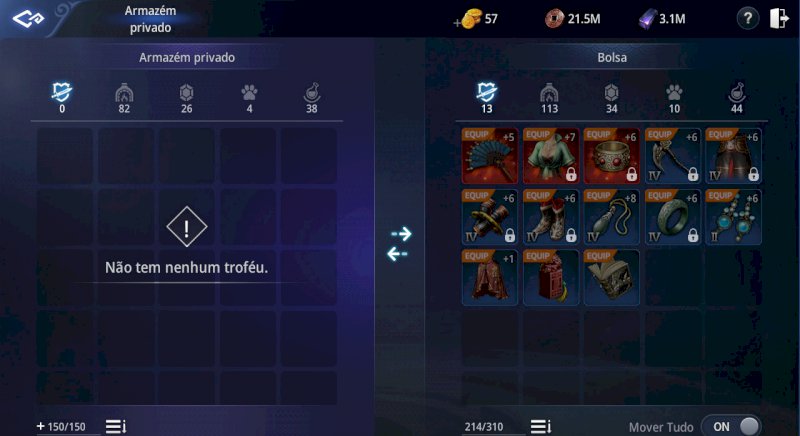The width and height of the screenshot is (800, 436).
Task: Toggle the Mover Tudo switch
Action: point(733,426)
